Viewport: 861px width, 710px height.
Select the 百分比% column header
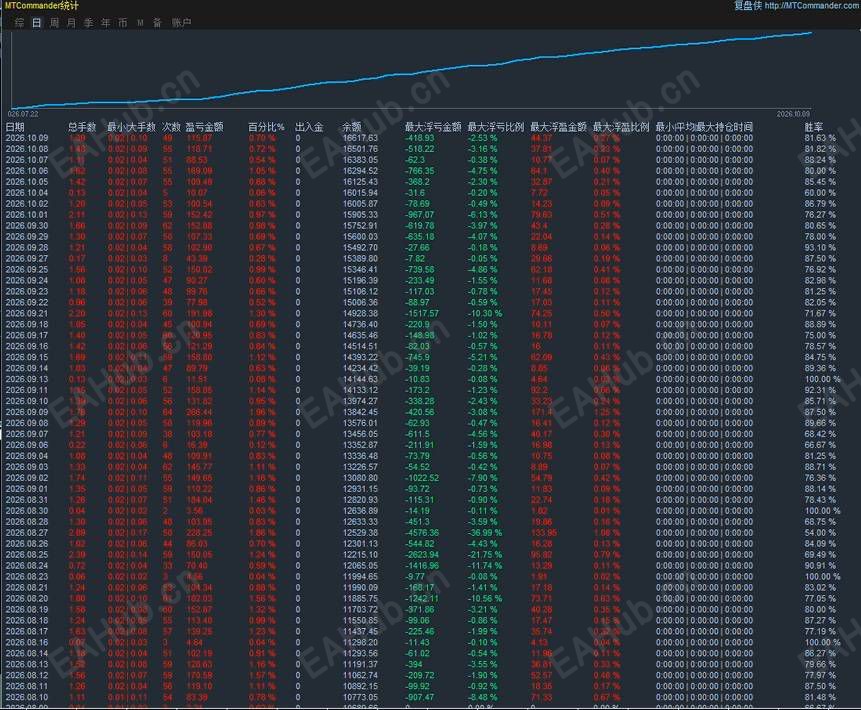click(266, 127)
